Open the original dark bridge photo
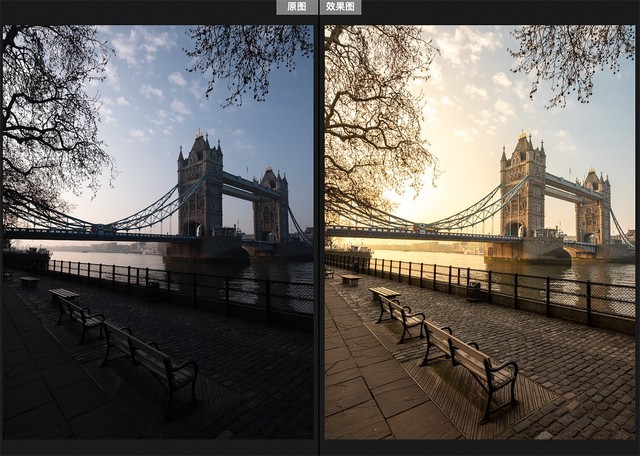This screenshot has width=640, height=456. coord(158,232)
